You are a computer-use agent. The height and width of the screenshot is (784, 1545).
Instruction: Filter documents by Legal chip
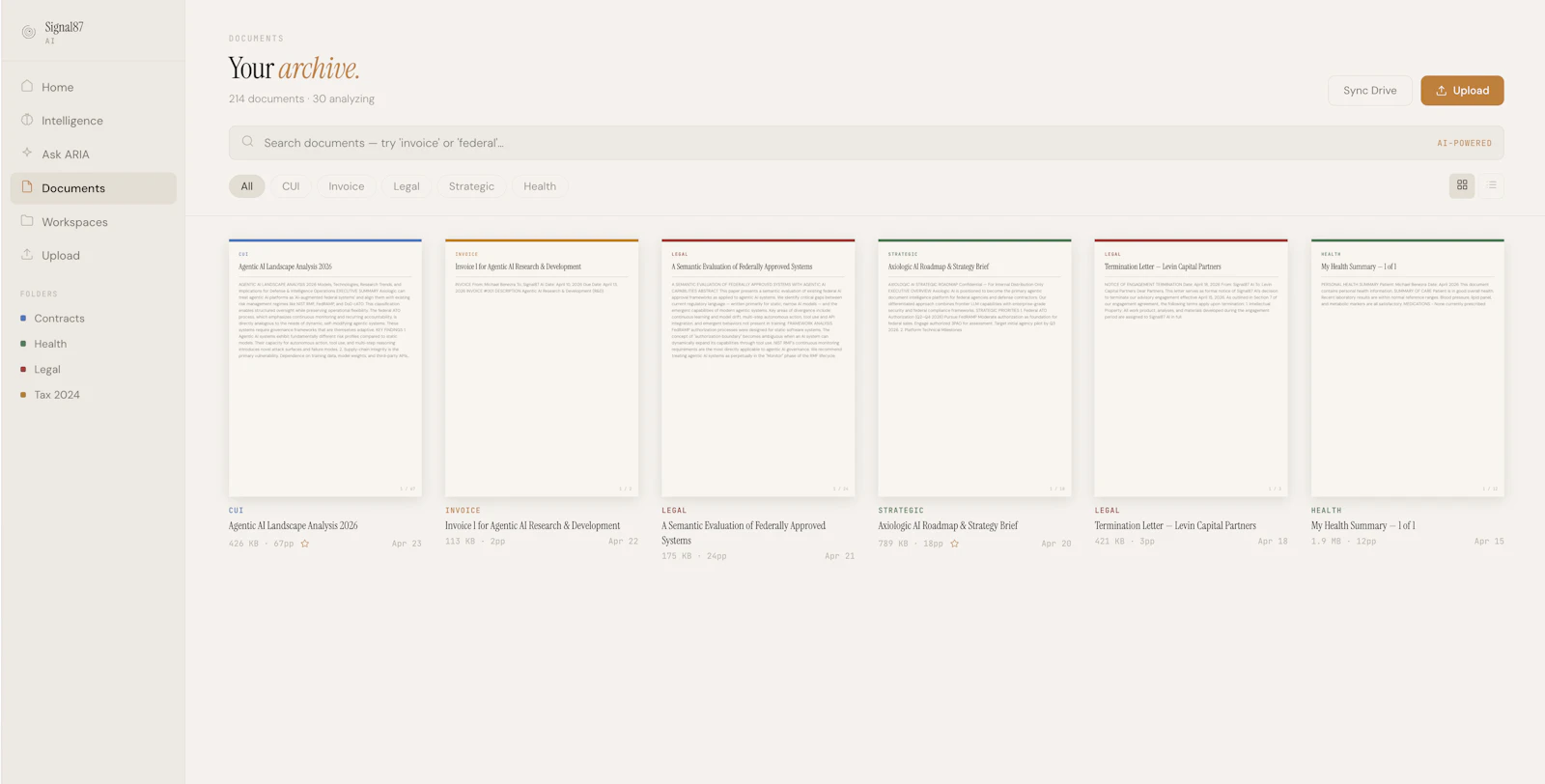(407, 186)
